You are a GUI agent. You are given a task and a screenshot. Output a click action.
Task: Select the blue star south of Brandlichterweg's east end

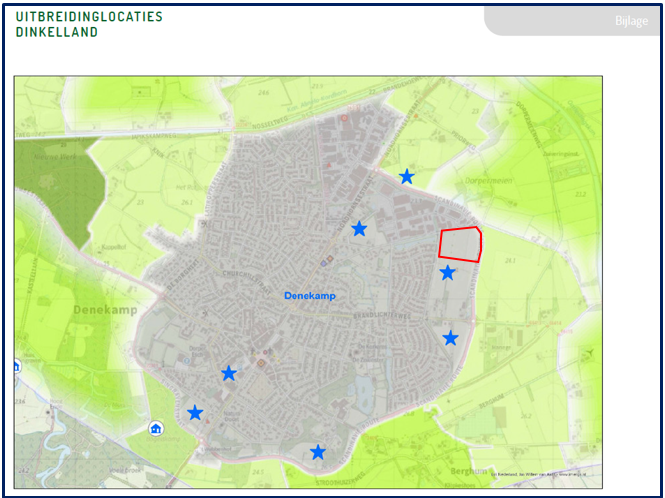(450, 338)
